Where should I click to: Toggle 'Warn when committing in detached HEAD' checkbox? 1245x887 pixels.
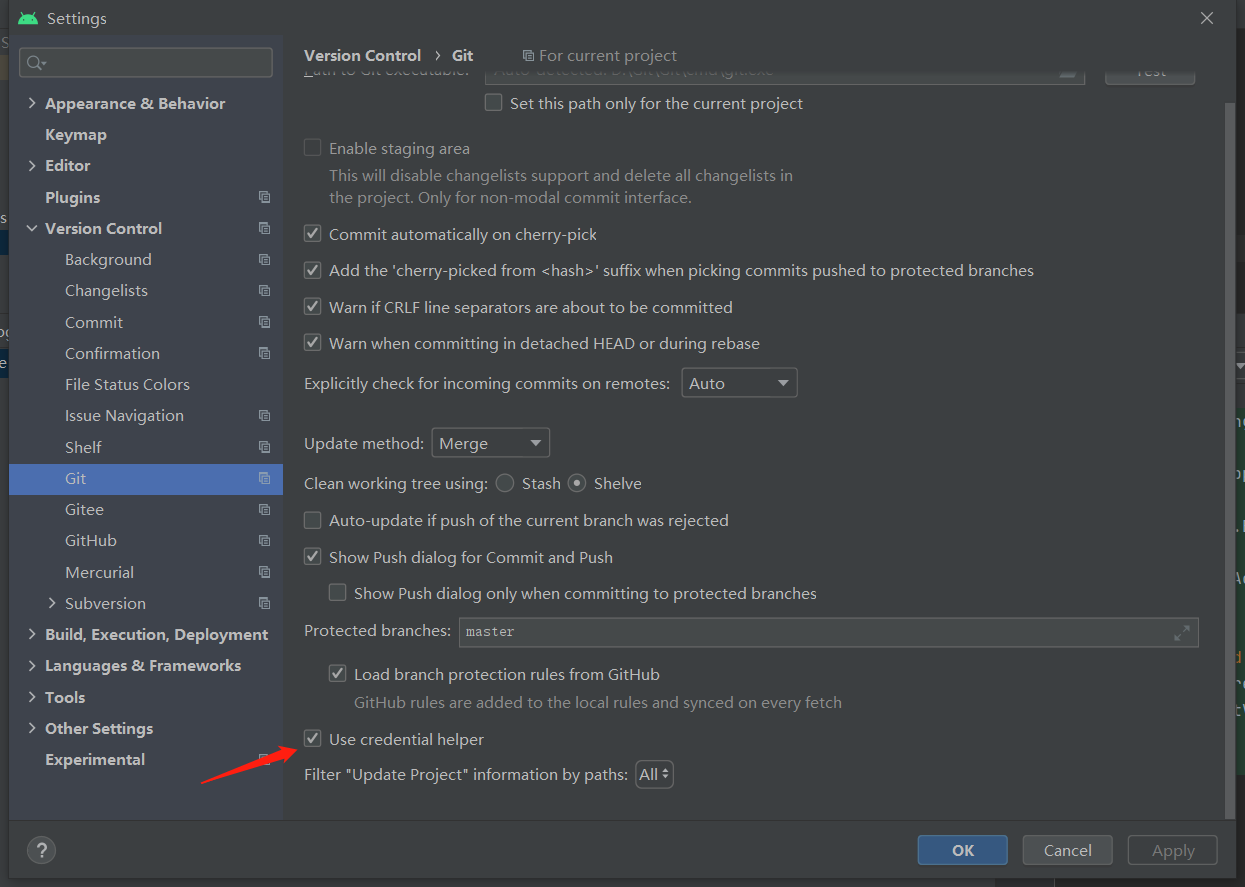click(x=313, y=343)
